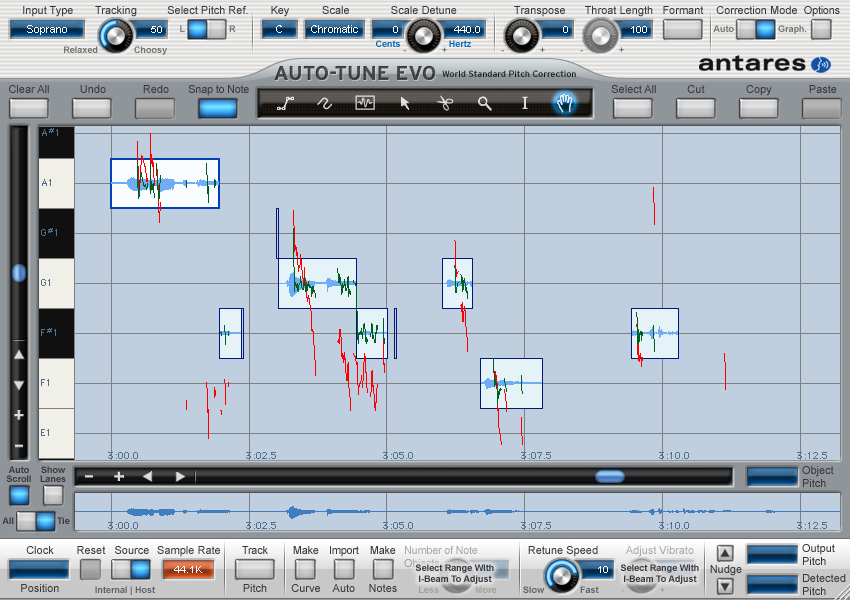
Task: Select the Hand scroll tool
Action: pyautogui.click(x=564, y=102)
